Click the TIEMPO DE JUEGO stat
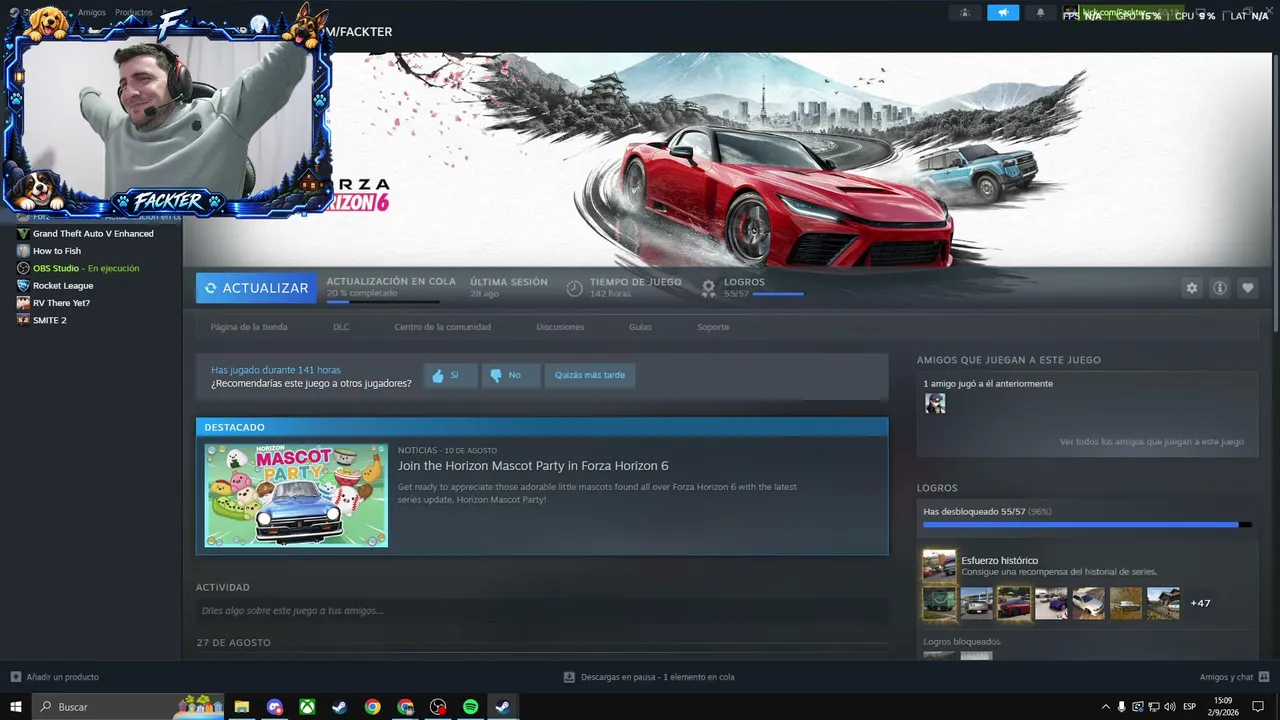The image size is (1280, 720). (636, 287)
